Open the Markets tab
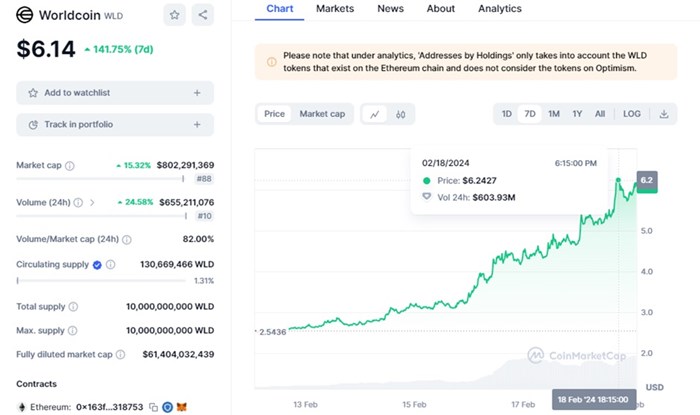 tap(334, 8)
